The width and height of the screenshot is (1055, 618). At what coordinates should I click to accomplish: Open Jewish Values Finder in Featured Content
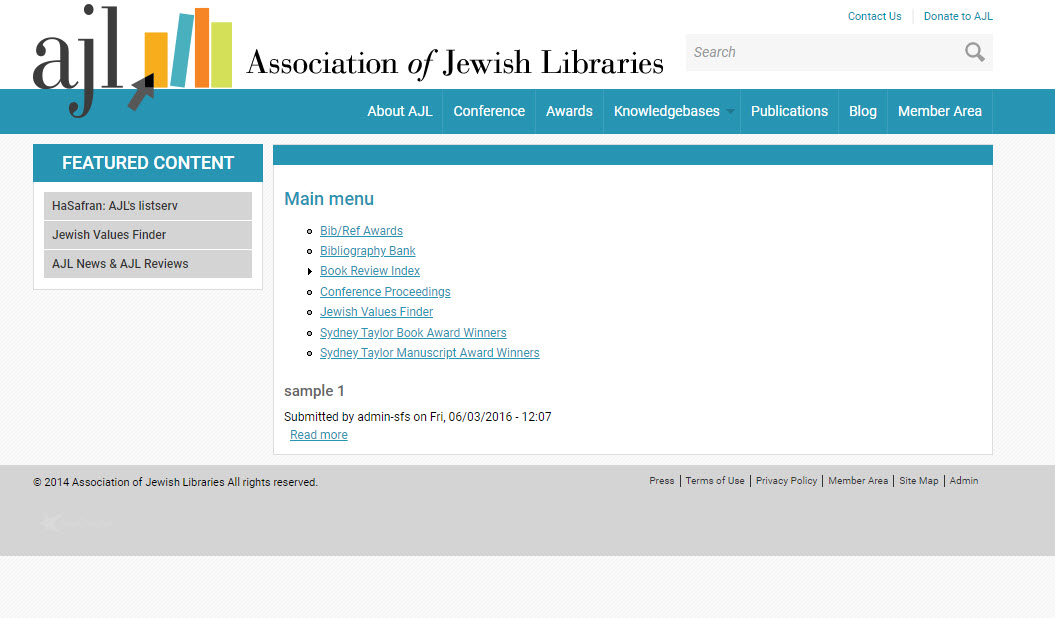tap(148, 235)
